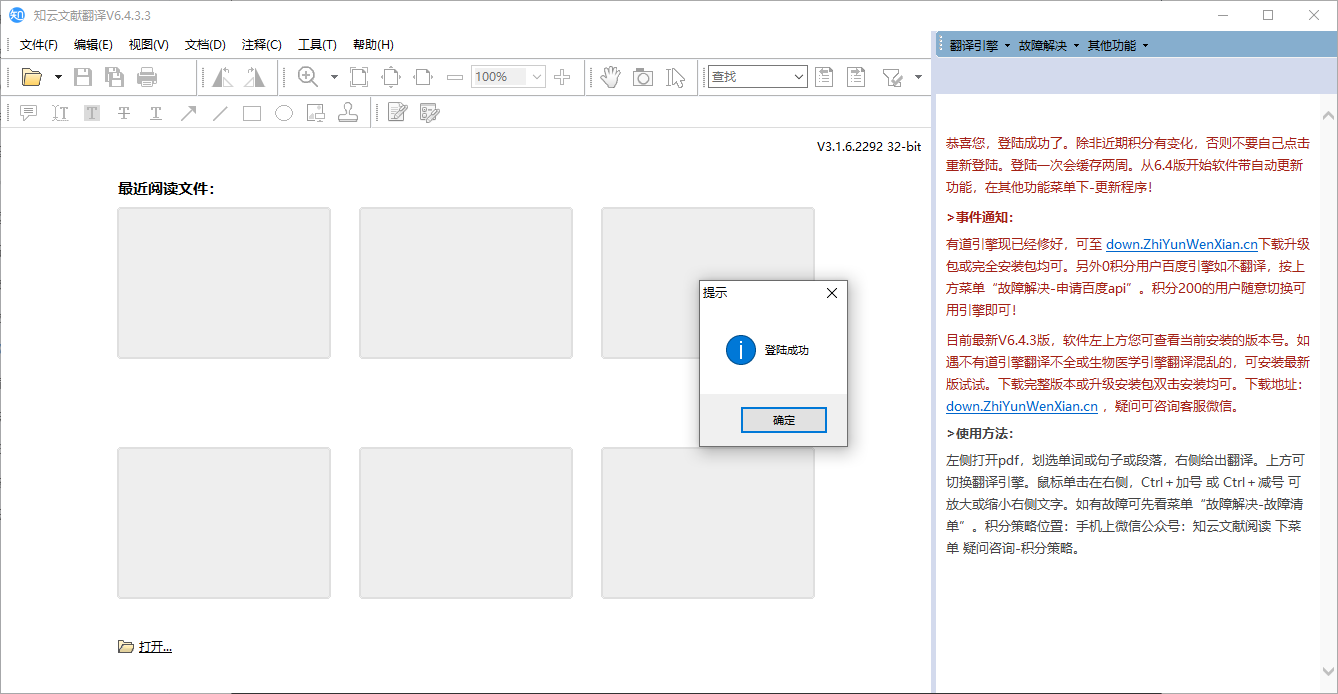Click the form/checklist edit icon
This screenshot has width=1338, height=694.
tap(429, 113)
